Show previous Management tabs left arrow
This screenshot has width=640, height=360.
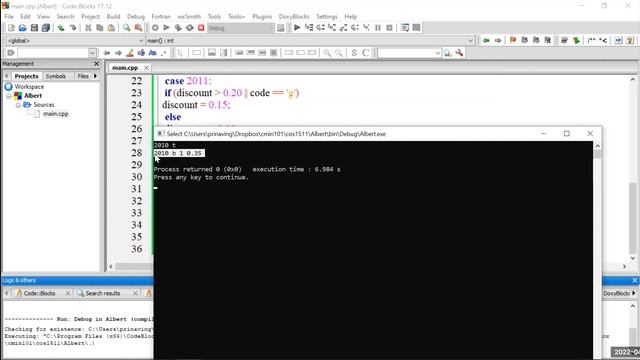point(7,76)
